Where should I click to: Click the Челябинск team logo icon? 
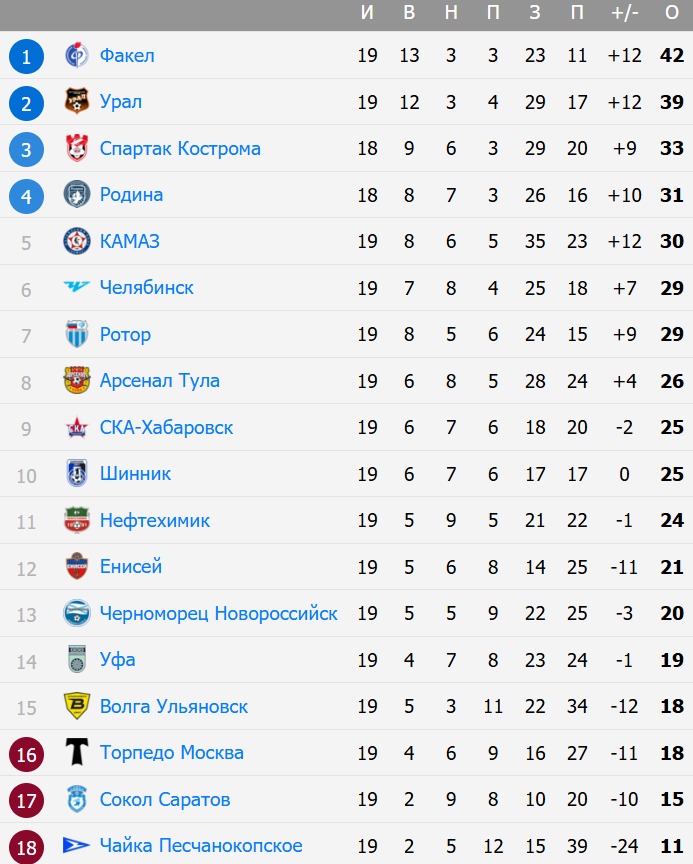(x=77, y=288)
